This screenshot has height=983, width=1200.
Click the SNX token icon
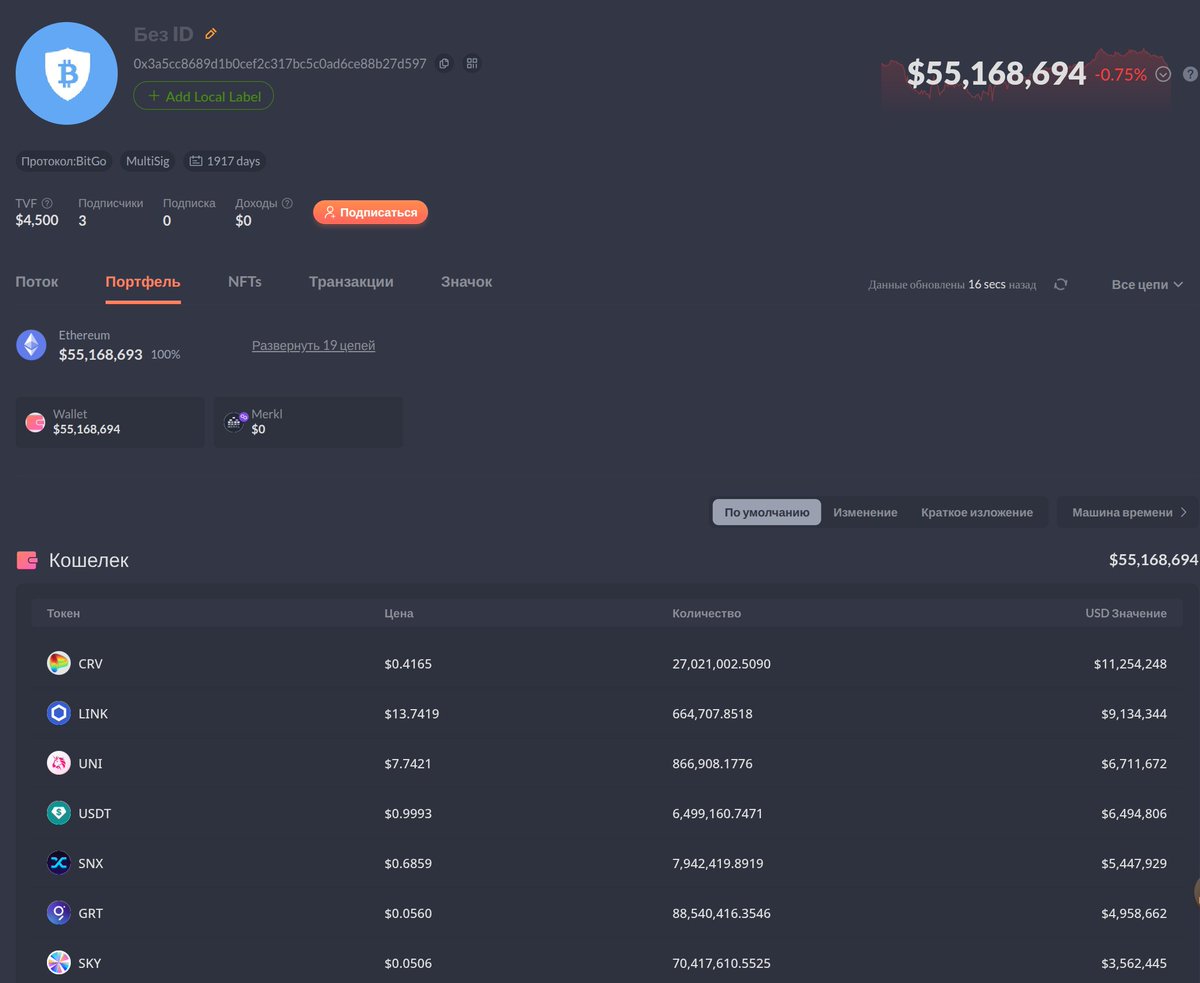click(59, 863)
